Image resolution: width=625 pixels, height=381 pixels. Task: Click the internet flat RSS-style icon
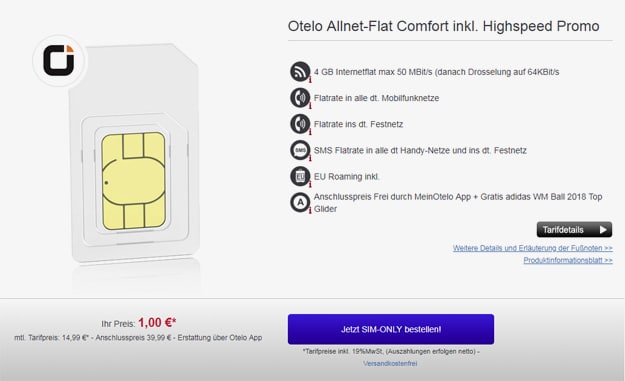click(300, 72)
